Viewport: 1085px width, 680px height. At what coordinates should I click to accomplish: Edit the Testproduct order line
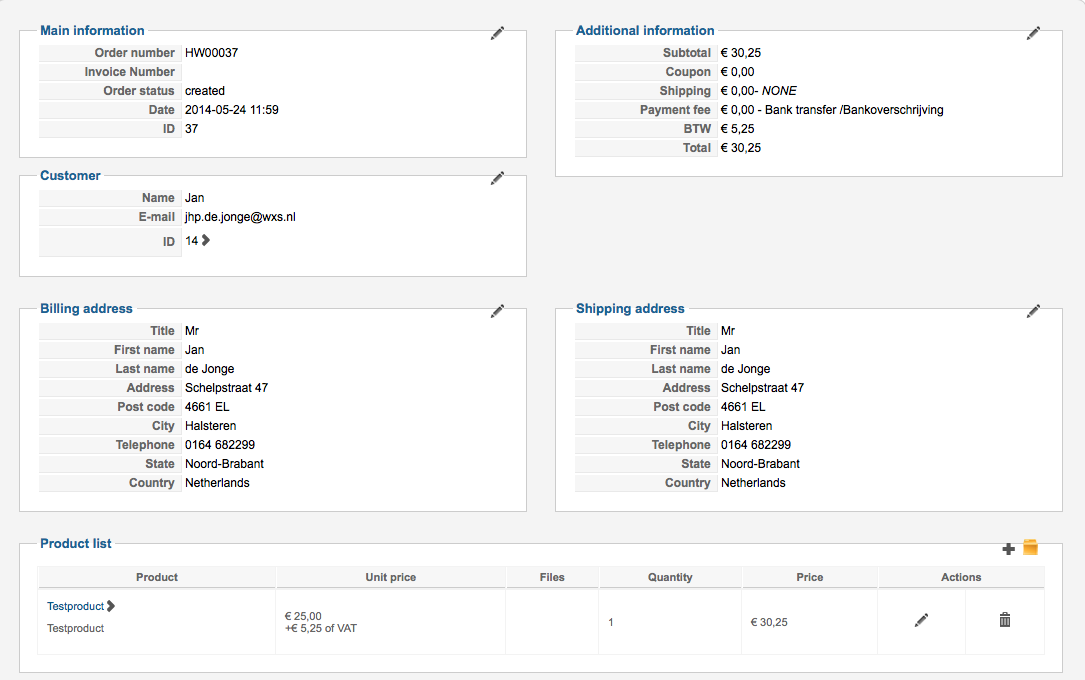click(921, 620)
